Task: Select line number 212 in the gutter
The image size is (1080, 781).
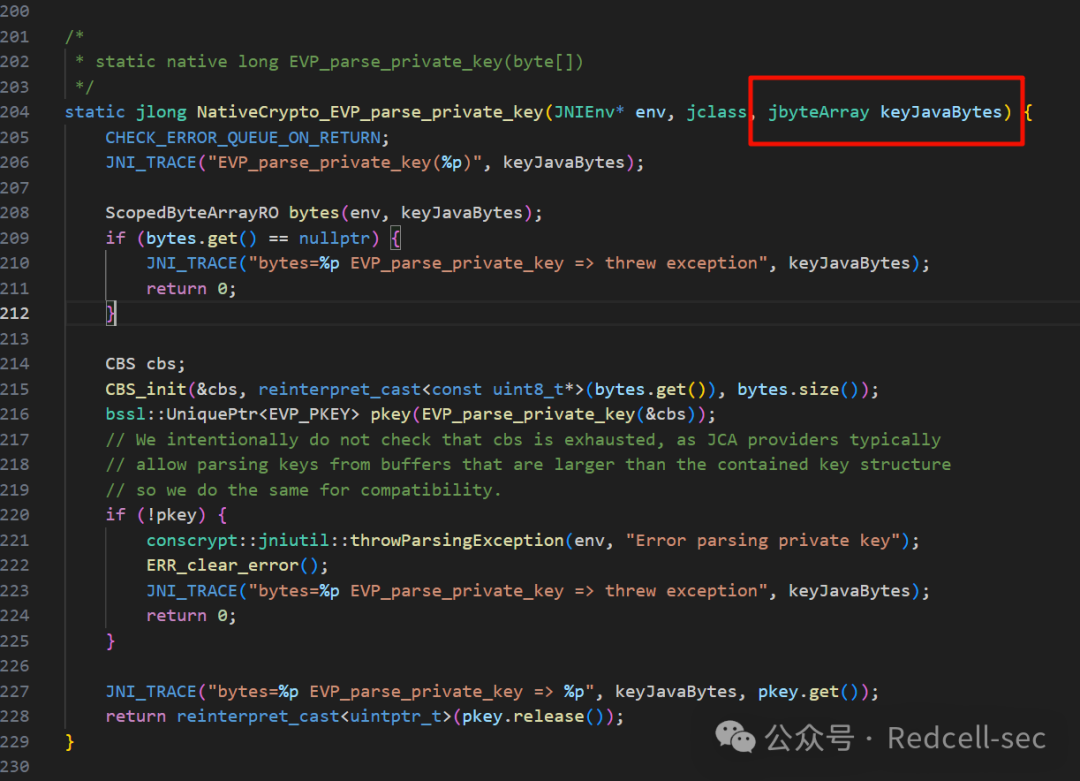Action: tap(15, 313)
